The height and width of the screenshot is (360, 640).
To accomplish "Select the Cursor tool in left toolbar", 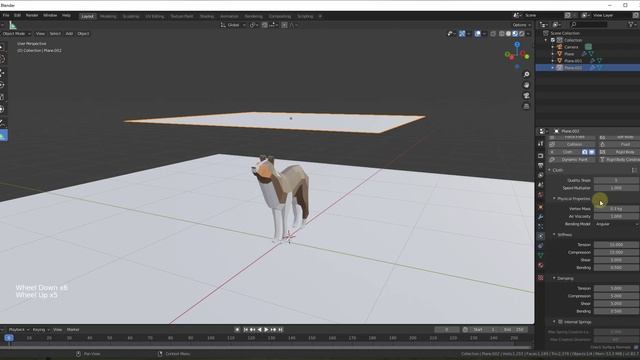I will 3,59.
